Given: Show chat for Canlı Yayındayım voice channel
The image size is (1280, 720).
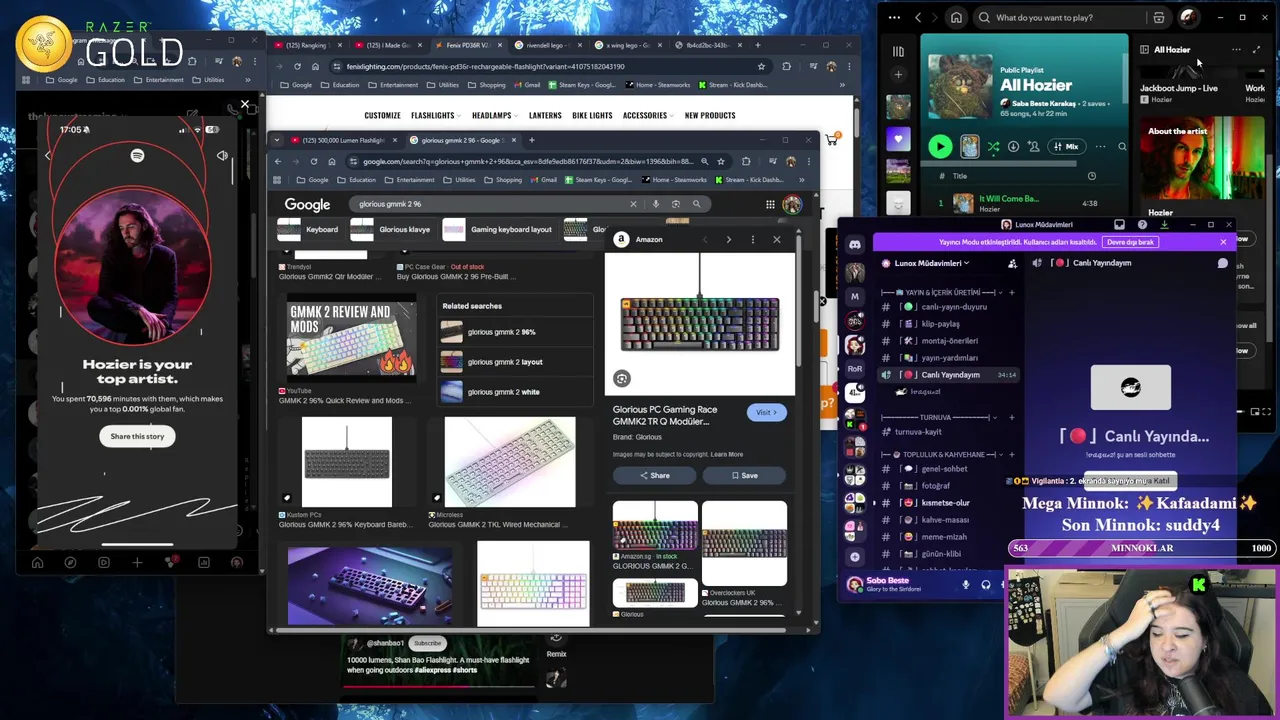Looking at the screenshot, I should tap(1222, 263).
